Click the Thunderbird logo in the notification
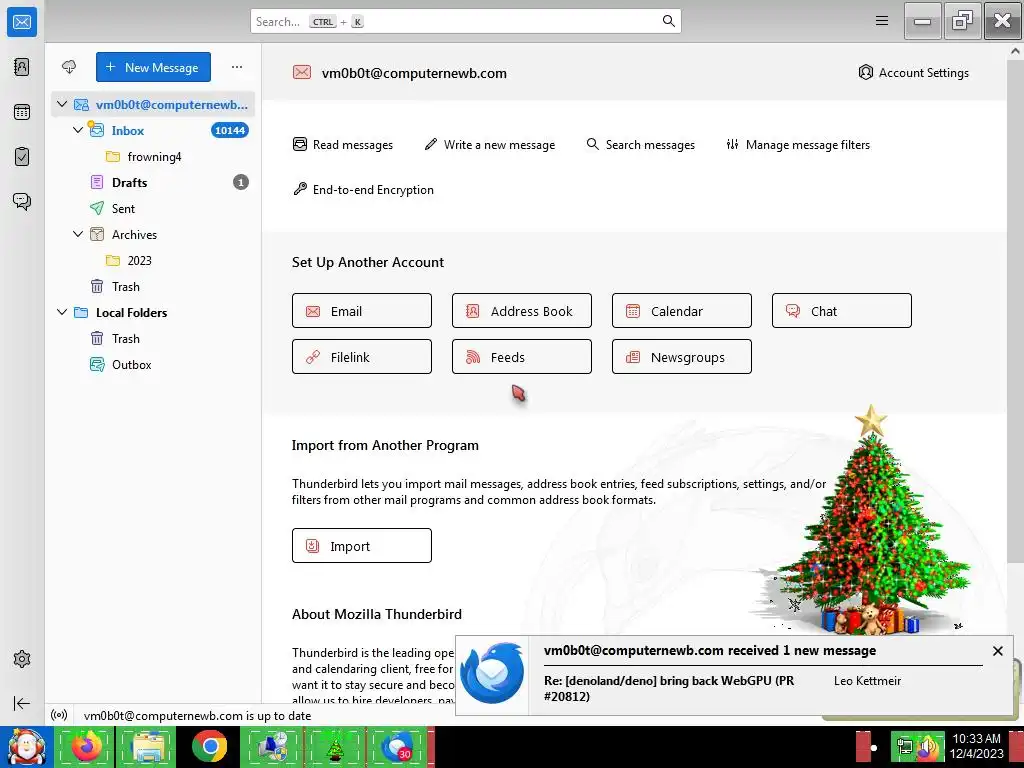 [x=492, y=674]
